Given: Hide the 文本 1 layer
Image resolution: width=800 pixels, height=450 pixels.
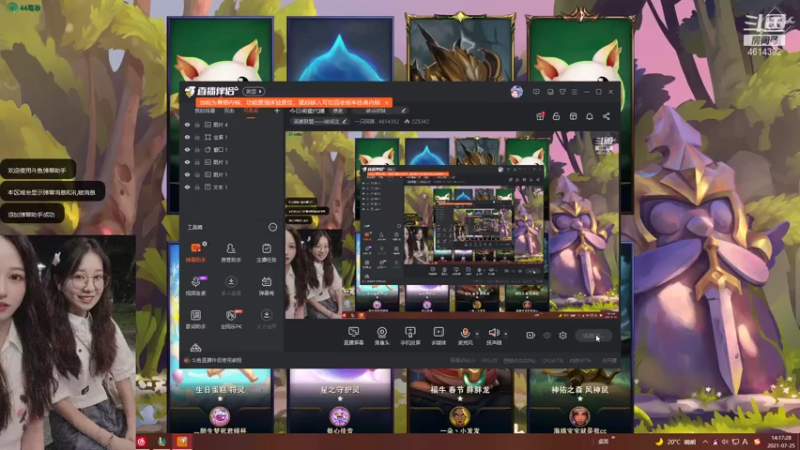Looking at the screenshot, I should coord(187,187).
